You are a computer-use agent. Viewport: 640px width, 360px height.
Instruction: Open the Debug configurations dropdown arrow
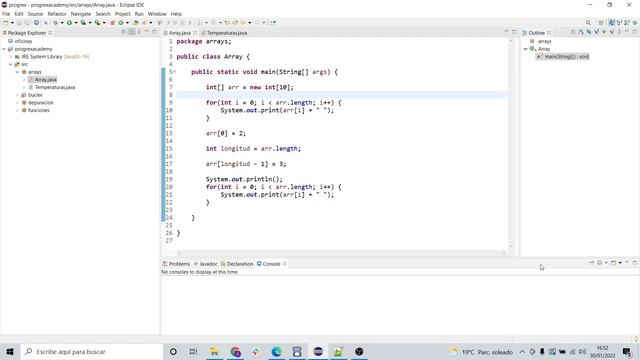point(62,23)
